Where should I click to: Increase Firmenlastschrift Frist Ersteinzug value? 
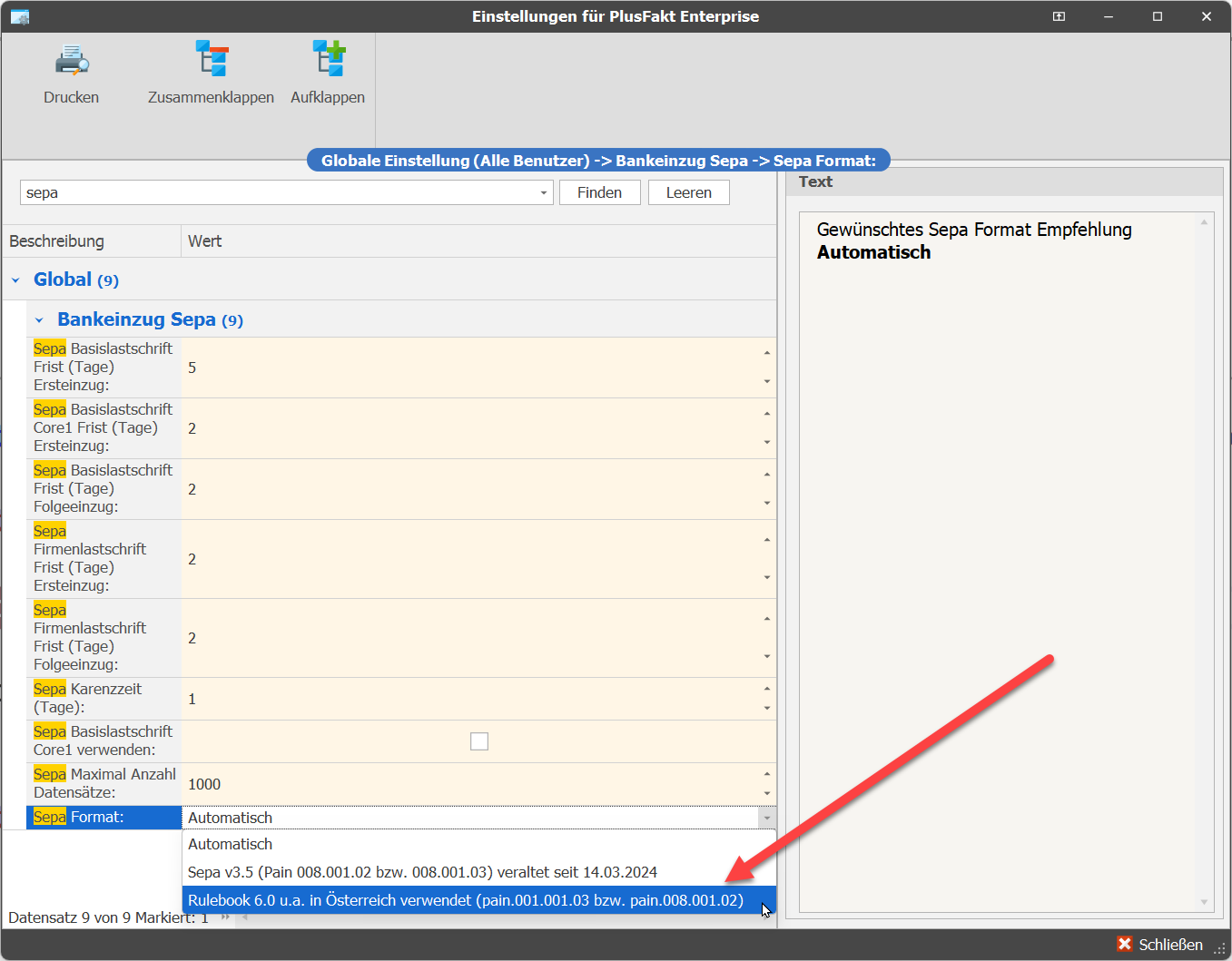(767, 540)
